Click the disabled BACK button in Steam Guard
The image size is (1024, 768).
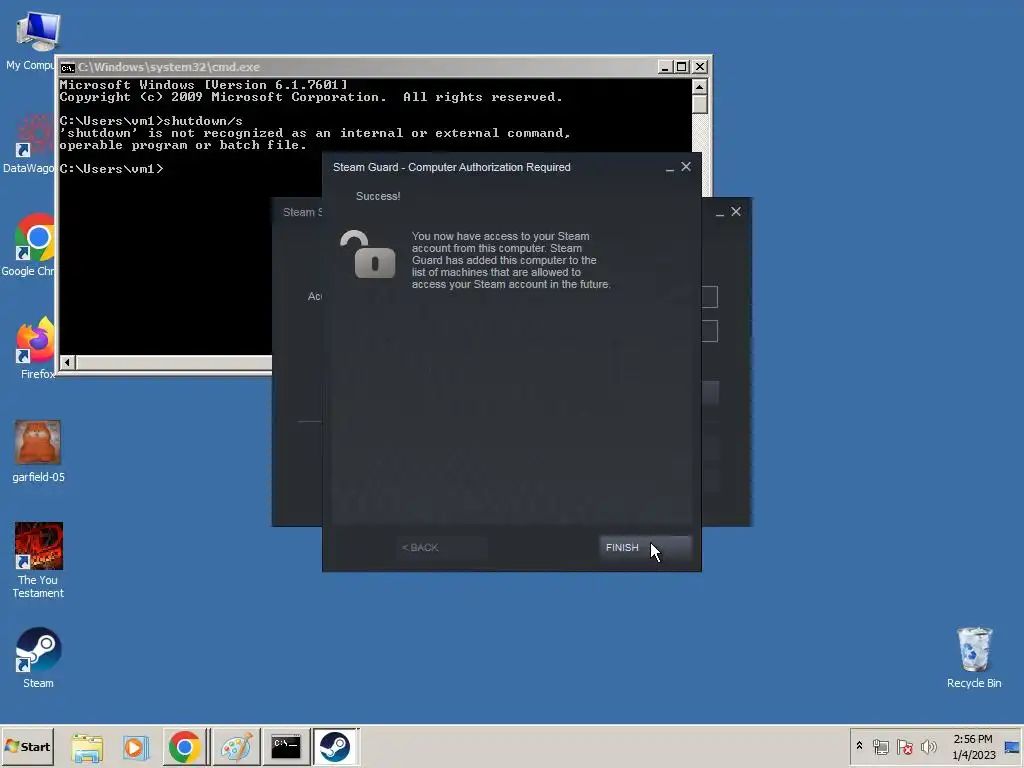click(x=441, y=548)
